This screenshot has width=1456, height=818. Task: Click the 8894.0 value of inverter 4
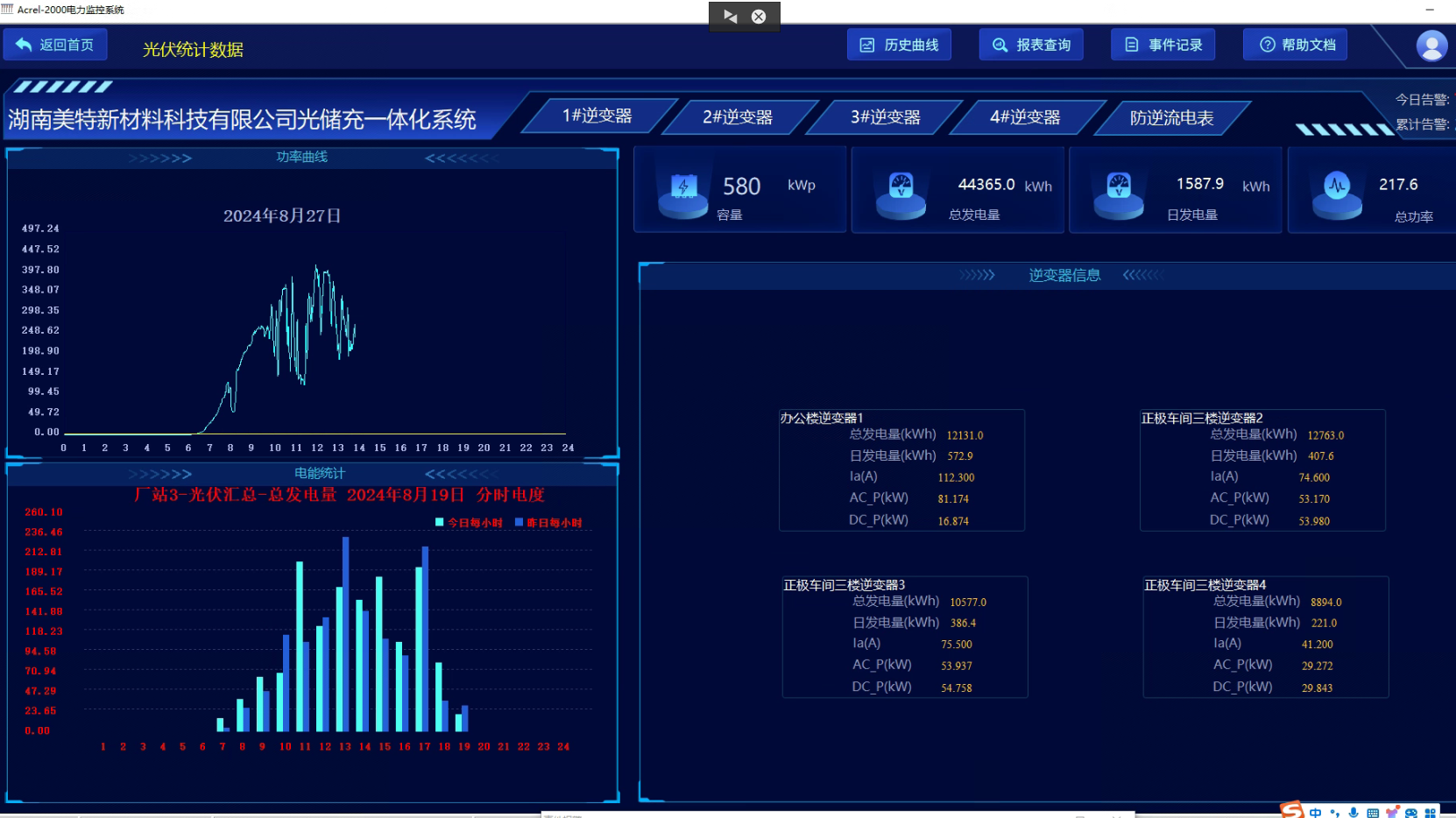(x=1326, y=603)
